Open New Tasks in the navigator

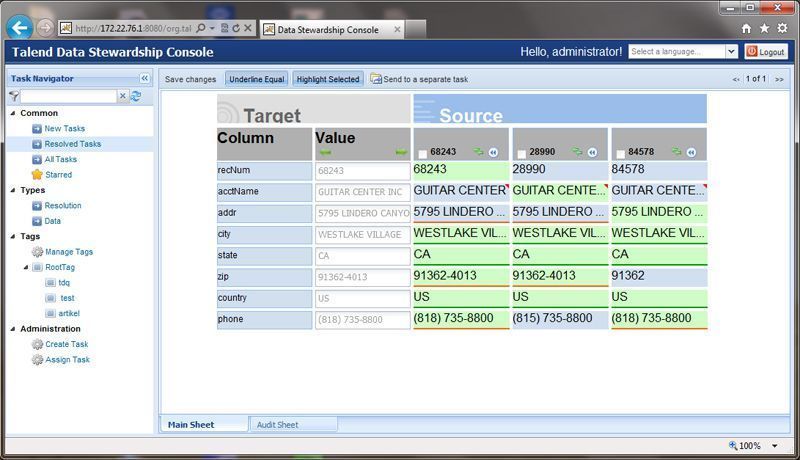64,129
